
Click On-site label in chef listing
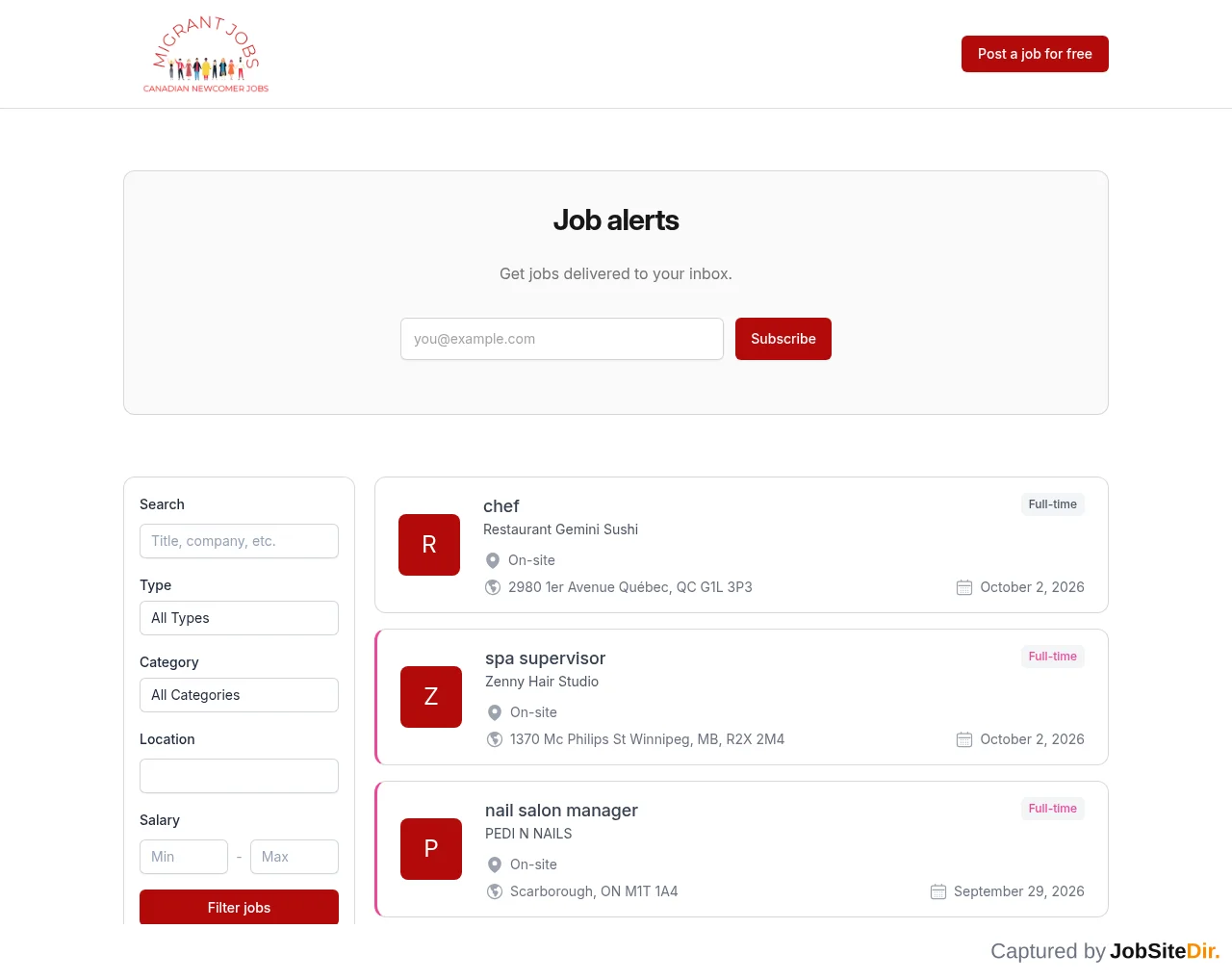tap(531, 560)
